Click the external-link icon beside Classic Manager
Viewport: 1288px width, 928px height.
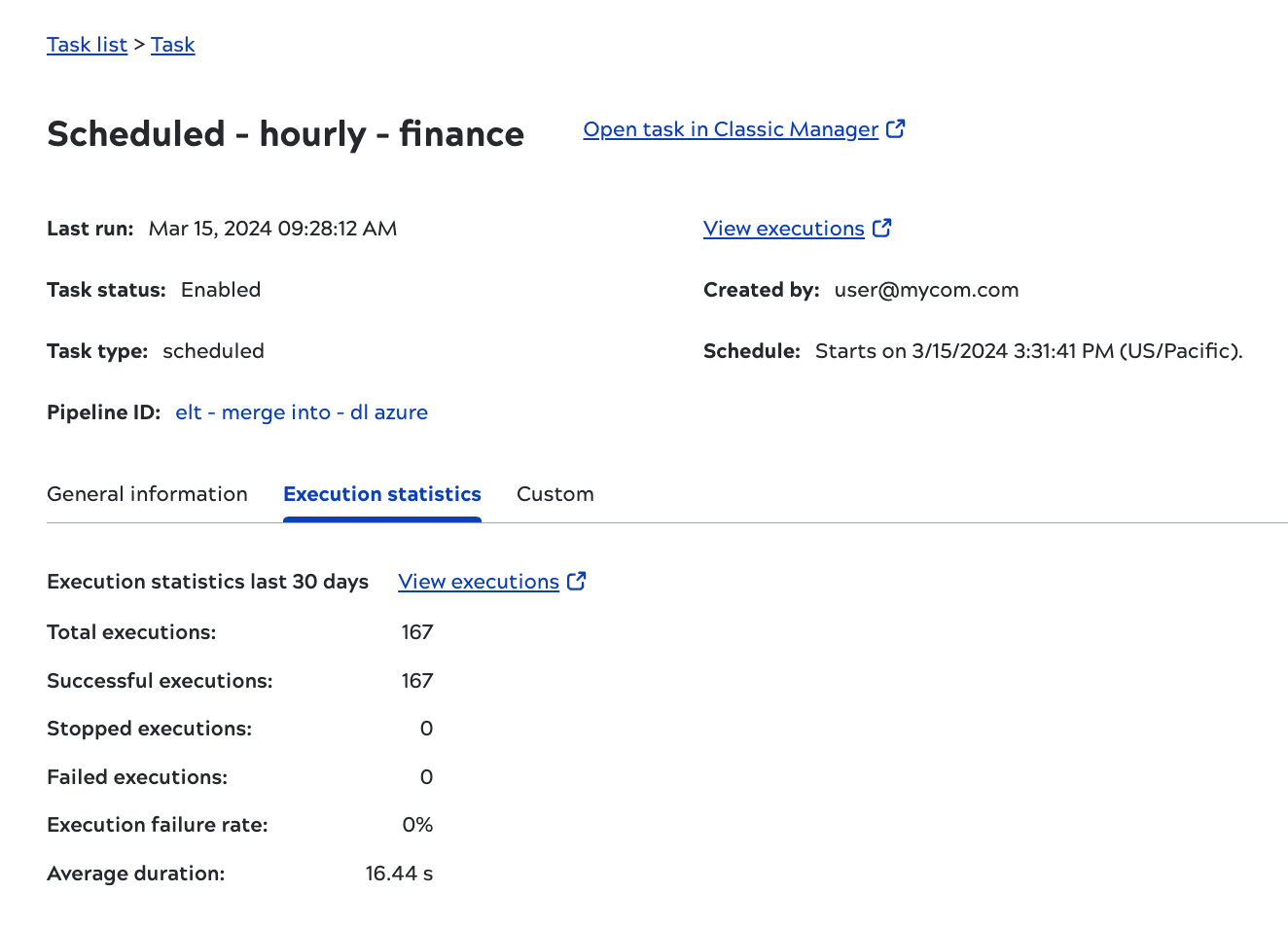(x=895, y=128)
